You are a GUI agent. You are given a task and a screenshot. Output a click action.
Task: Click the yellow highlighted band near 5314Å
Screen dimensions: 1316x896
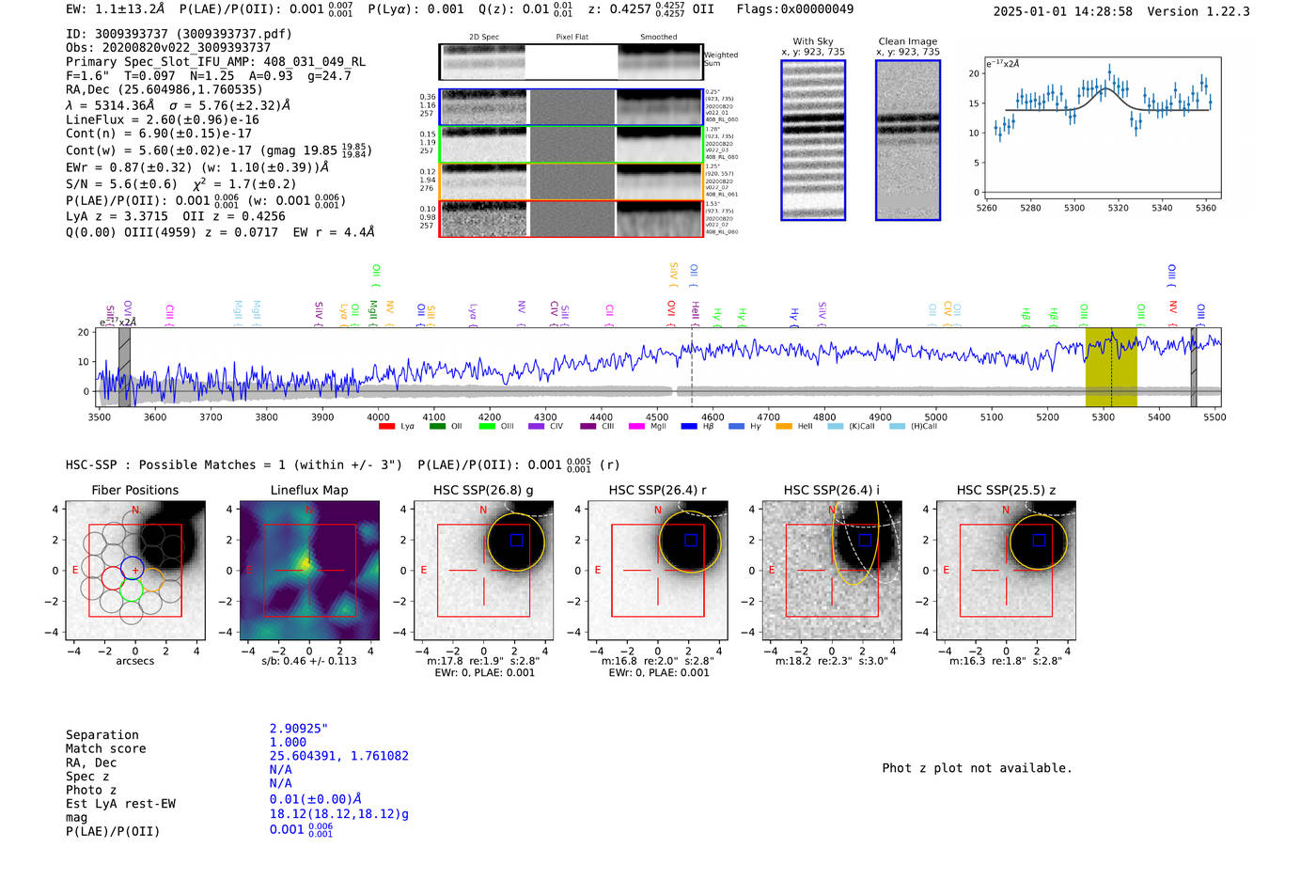tap(1111, 367)
